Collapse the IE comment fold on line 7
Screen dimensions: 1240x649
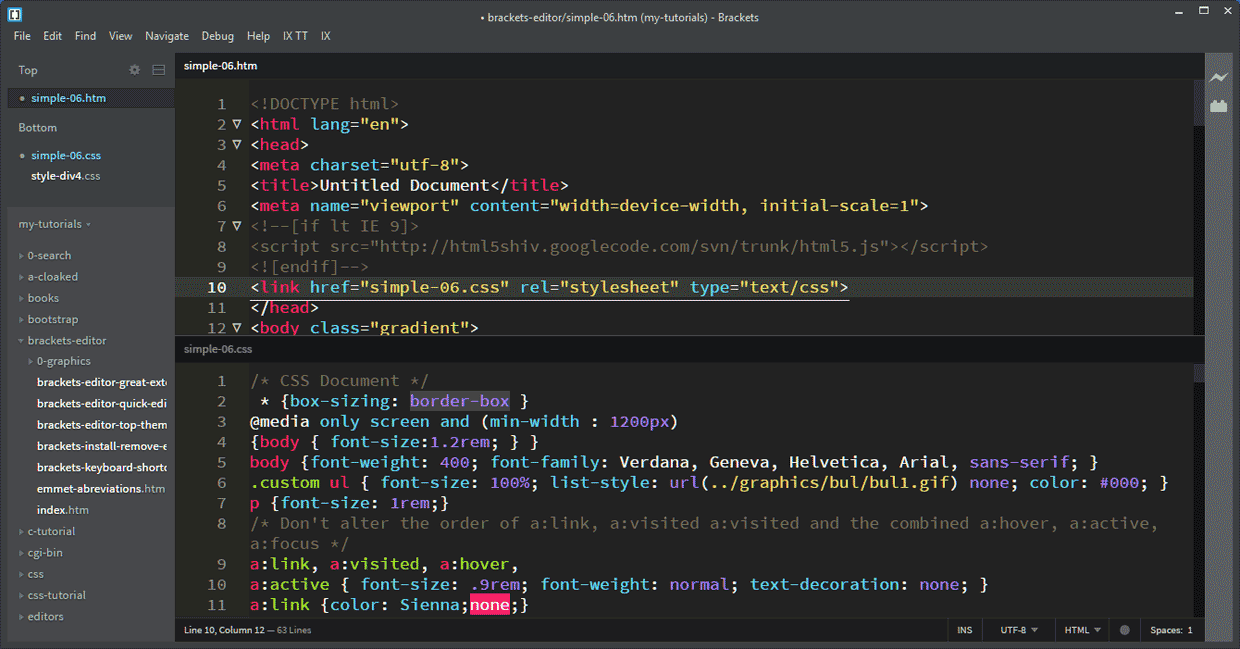pyautogui.click(x=237, y=226)
